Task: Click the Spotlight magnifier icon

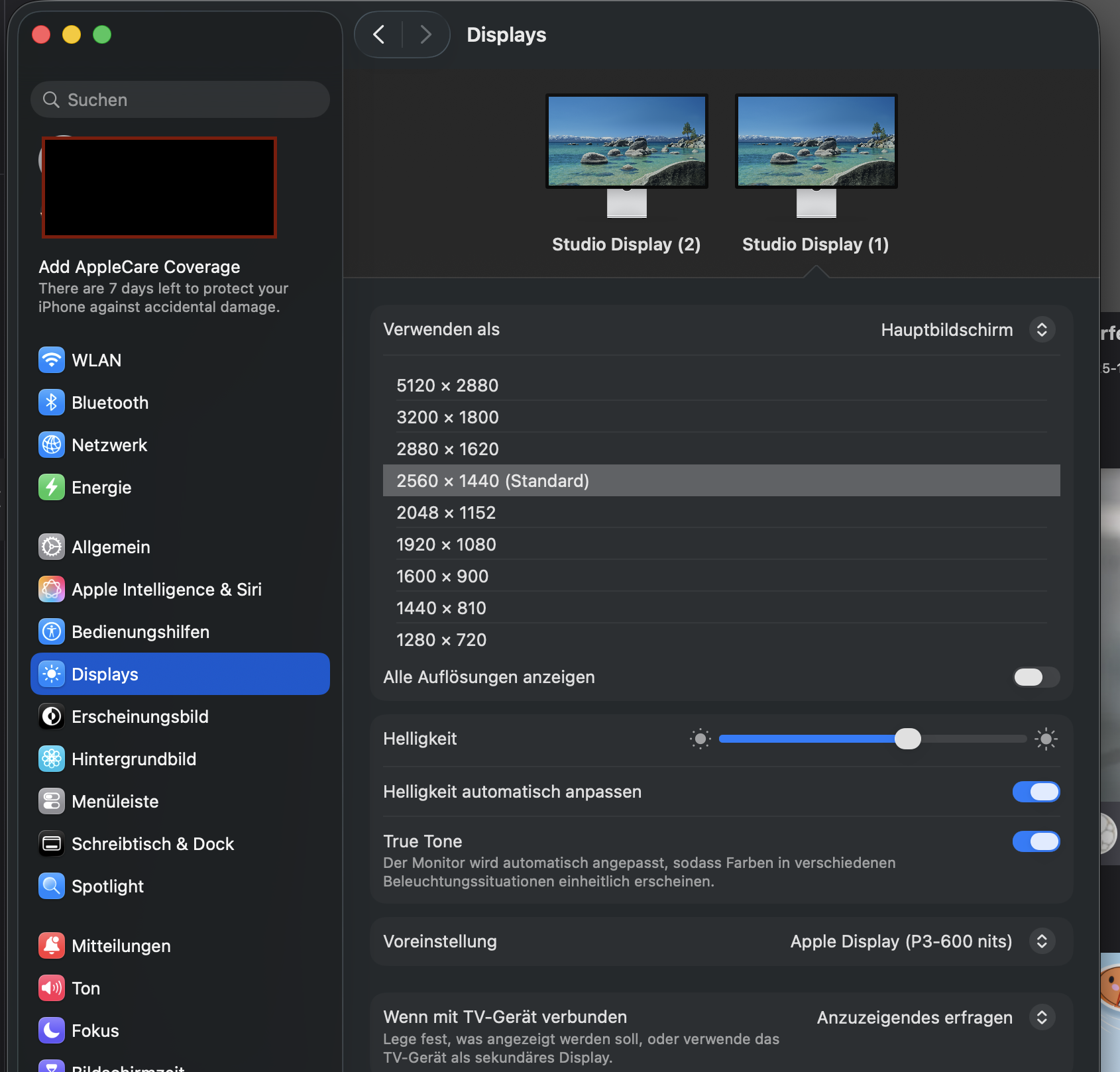Action: click(52, 886)
